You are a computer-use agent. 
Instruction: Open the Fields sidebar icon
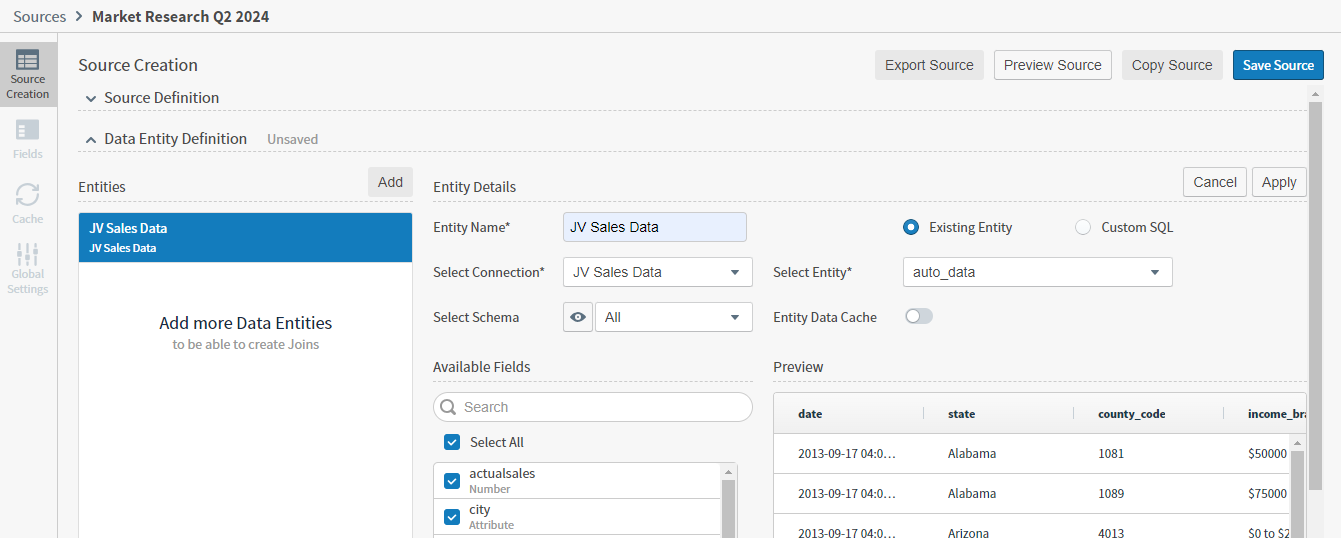coord(28,139)
